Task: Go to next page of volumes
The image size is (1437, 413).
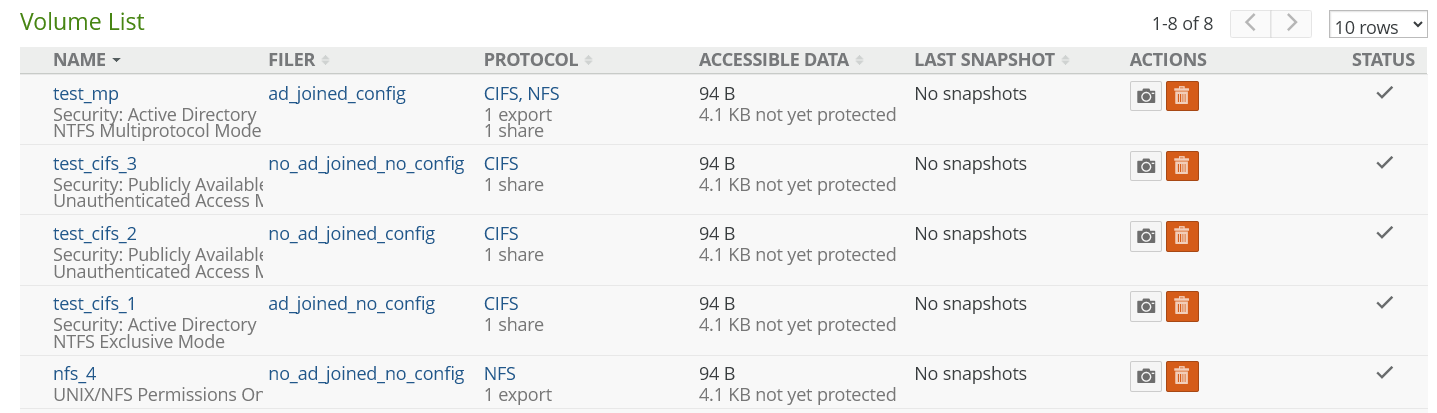Action: (x=1291, y=23)
